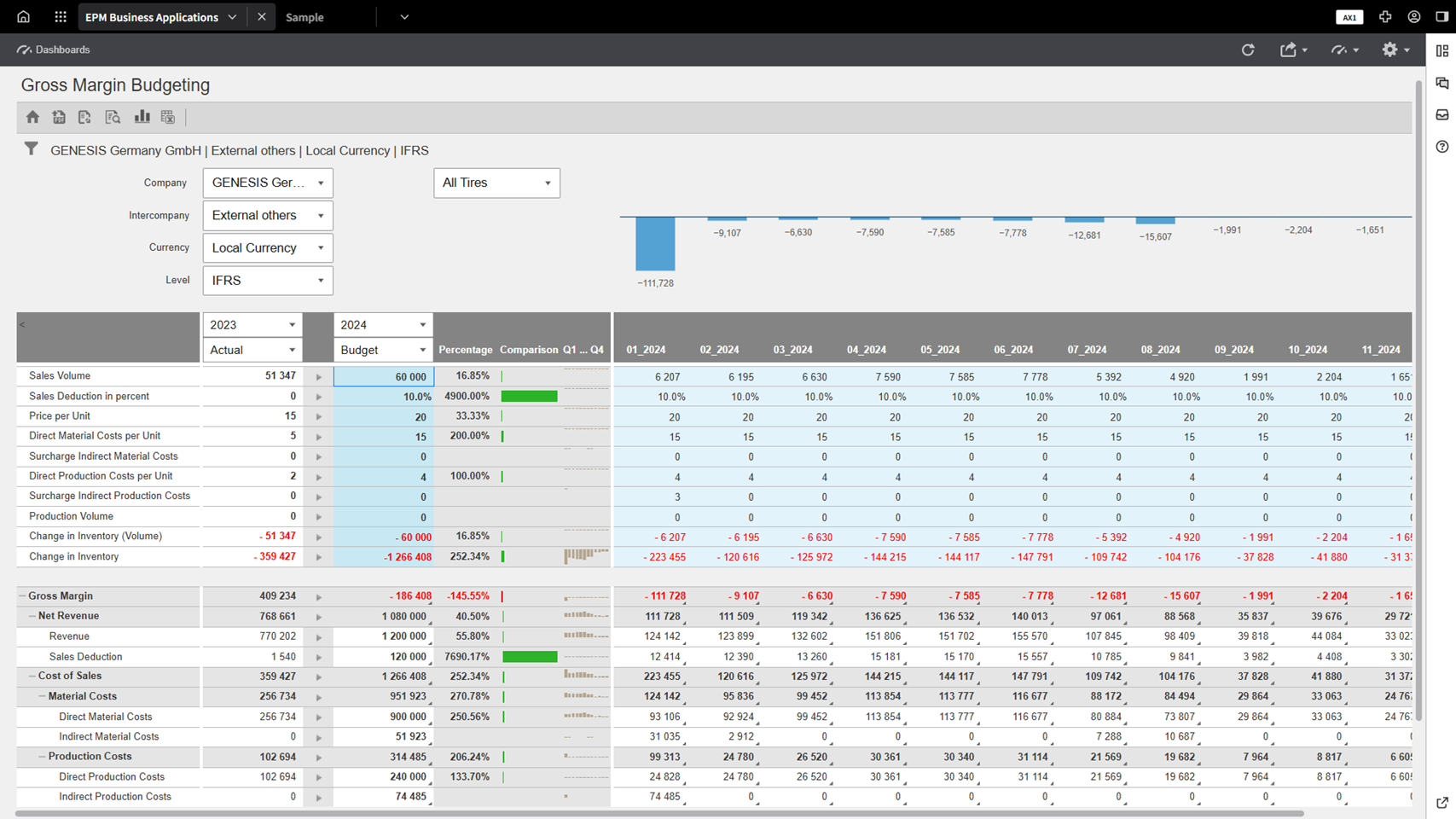This screenshot has height=819, width=1456.
Task: Open the user profile icon
Action: 1414,17
